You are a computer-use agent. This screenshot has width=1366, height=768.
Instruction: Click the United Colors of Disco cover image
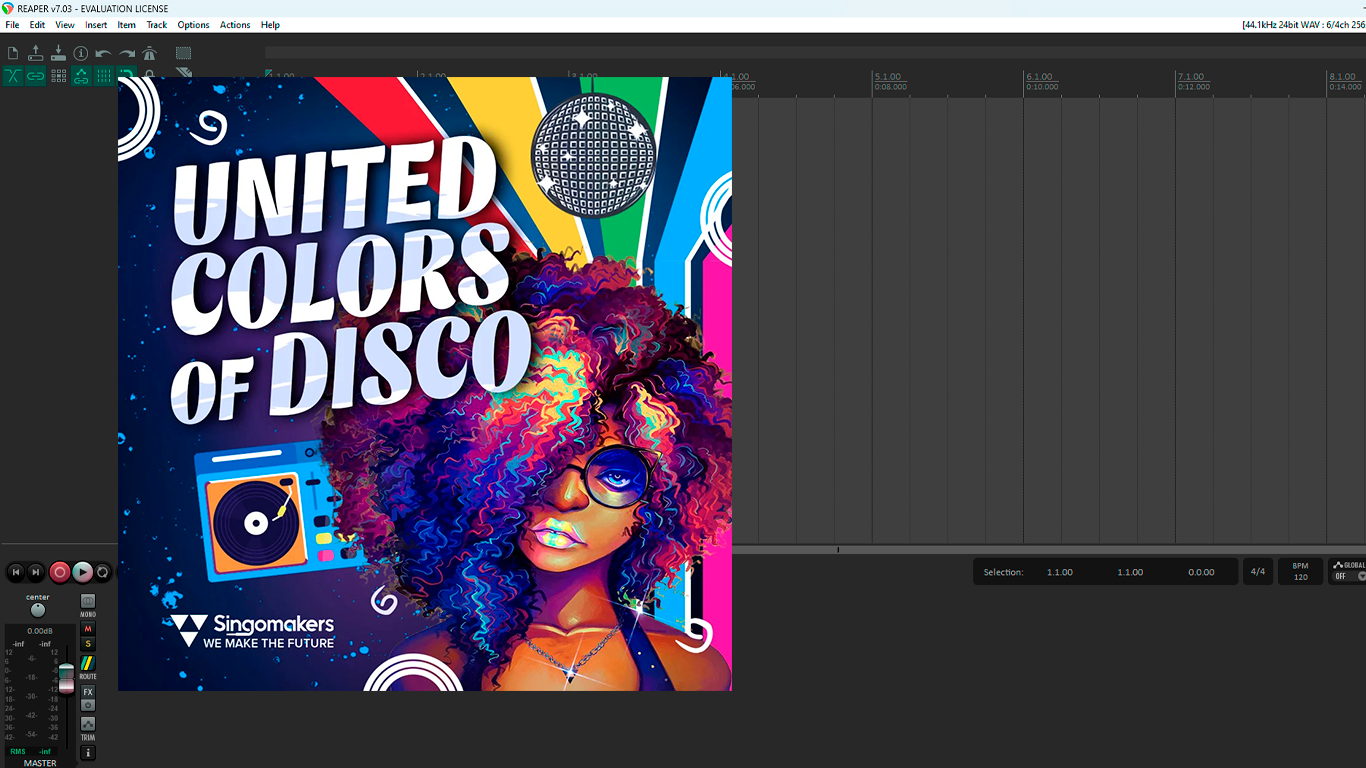[x=425, y=384]
